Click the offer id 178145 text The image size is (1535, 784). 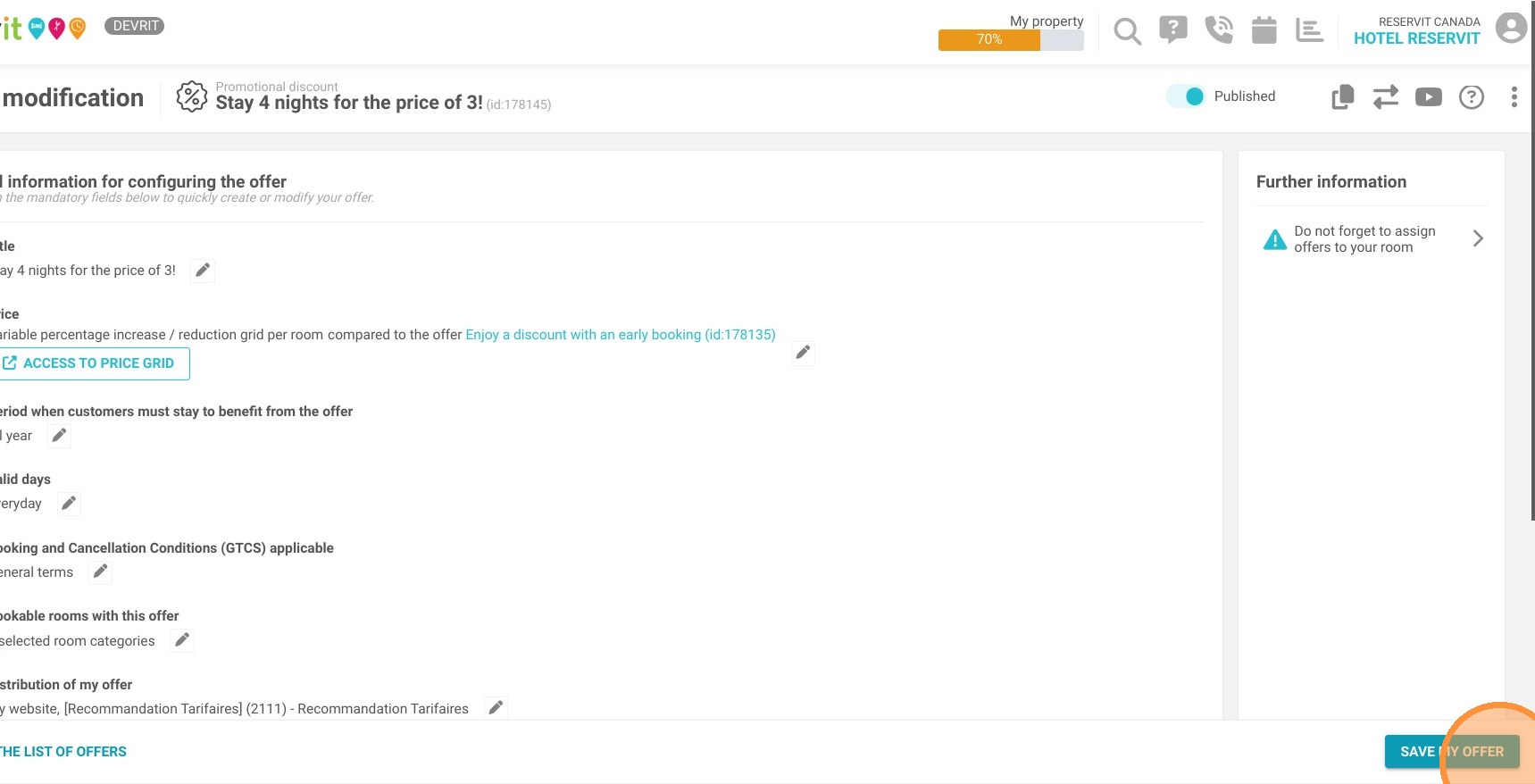(x=519, y=104)
